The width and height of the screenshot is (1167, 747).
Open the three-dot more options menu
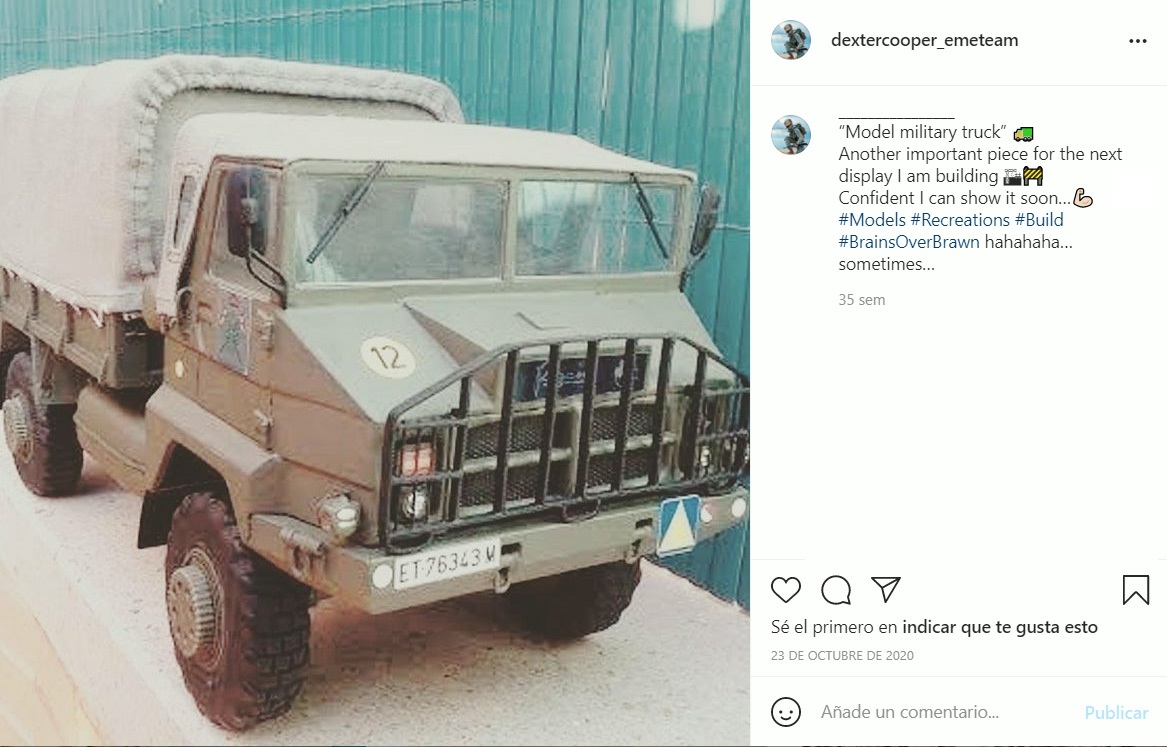(x=1137, y=41)
